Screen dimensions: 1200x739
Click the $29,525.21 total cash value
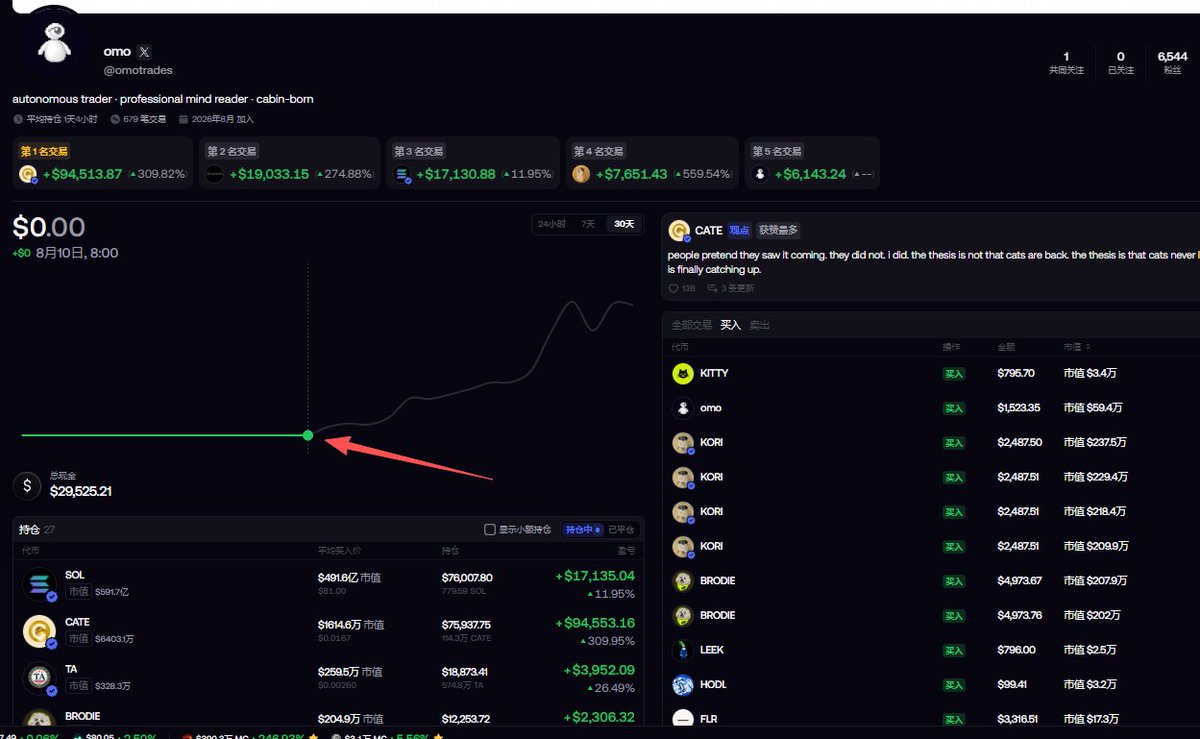(x=81, y=492)
